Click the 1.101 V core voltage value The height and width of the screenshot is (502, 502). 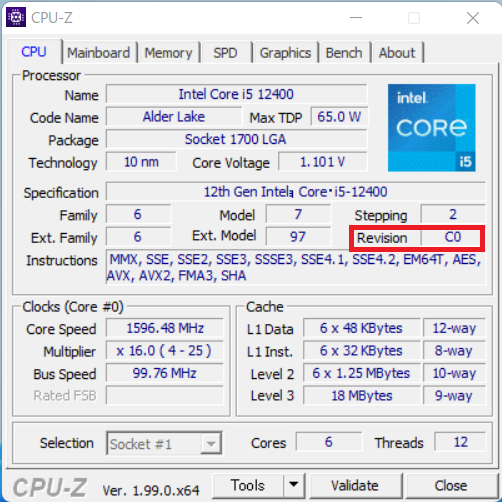[323, 162]
